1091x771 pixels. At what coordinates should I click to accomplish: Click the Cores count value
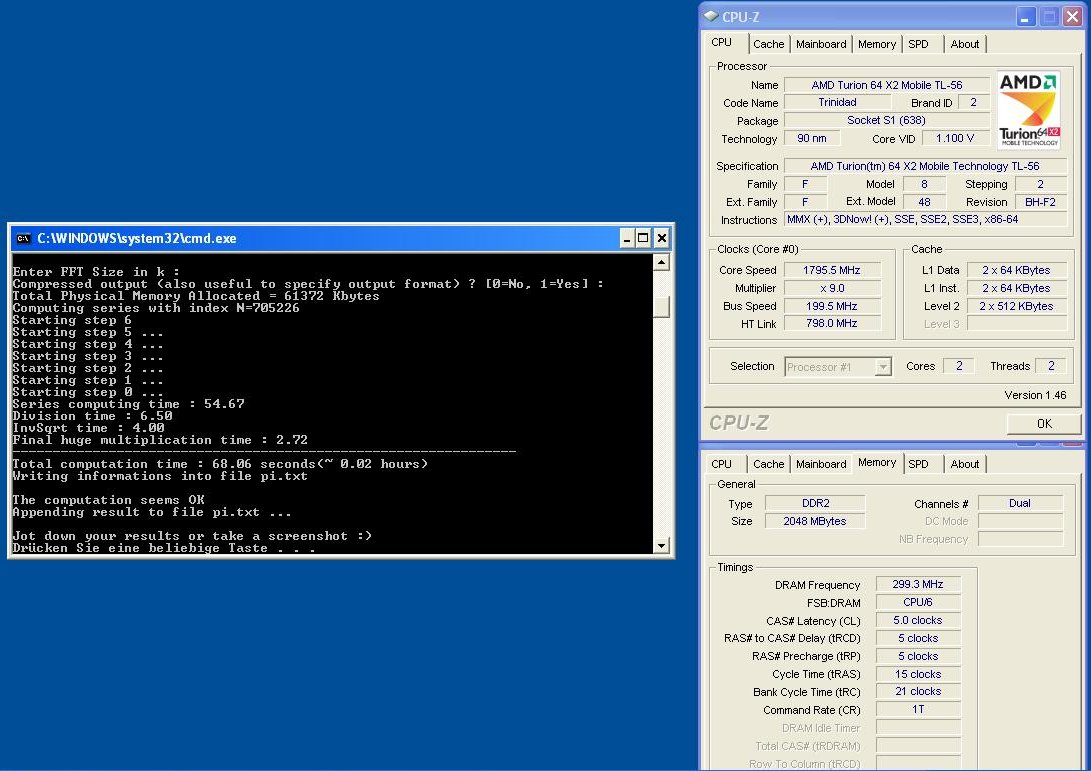click(x=959, y=366)
